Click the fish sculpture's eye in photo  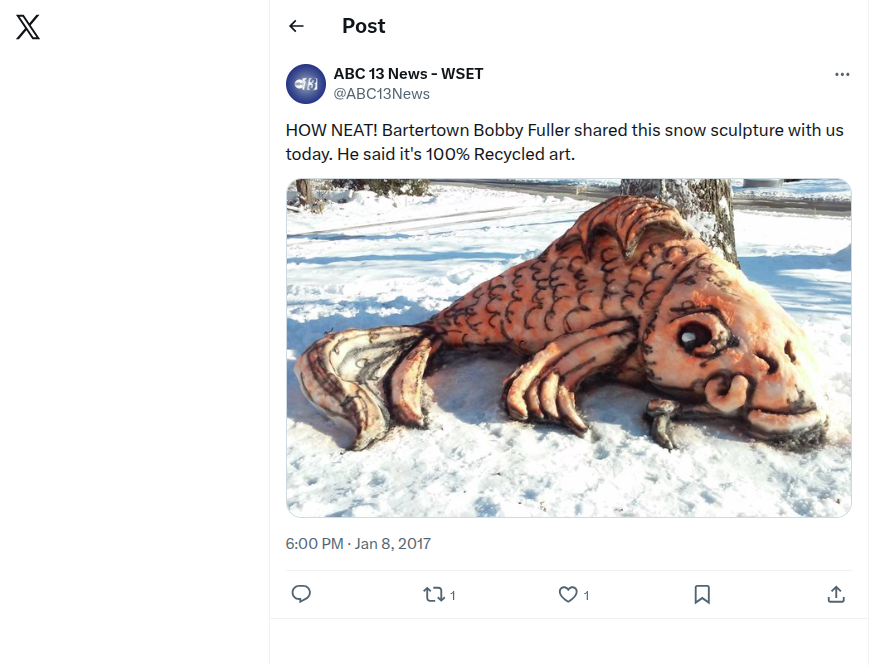(693, 336)
